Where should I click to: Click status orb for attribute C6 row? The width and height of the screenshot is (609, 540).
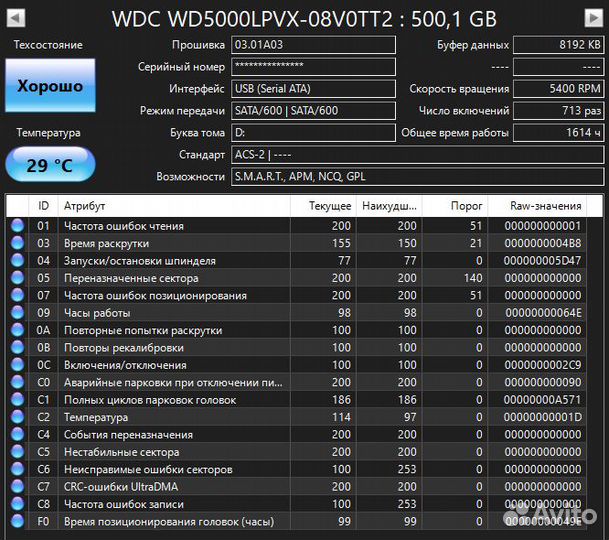pyautogui.click(x=17, y=469)
